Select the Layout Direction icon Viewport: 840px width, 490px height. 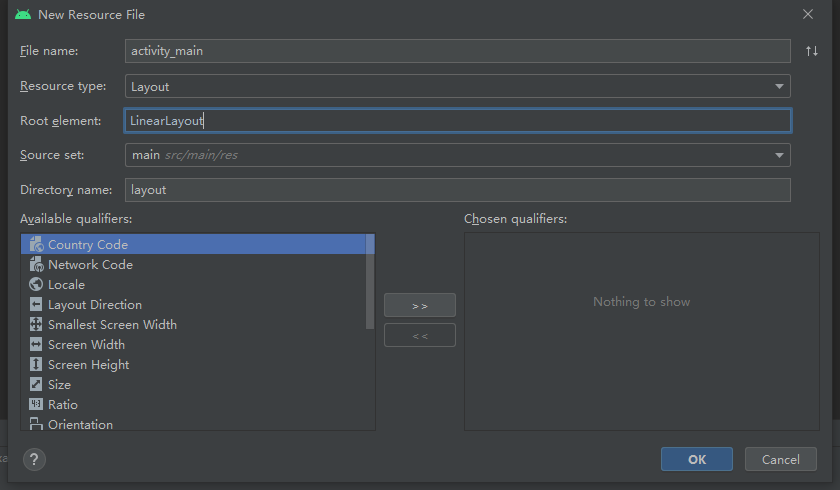click(36, 305)
